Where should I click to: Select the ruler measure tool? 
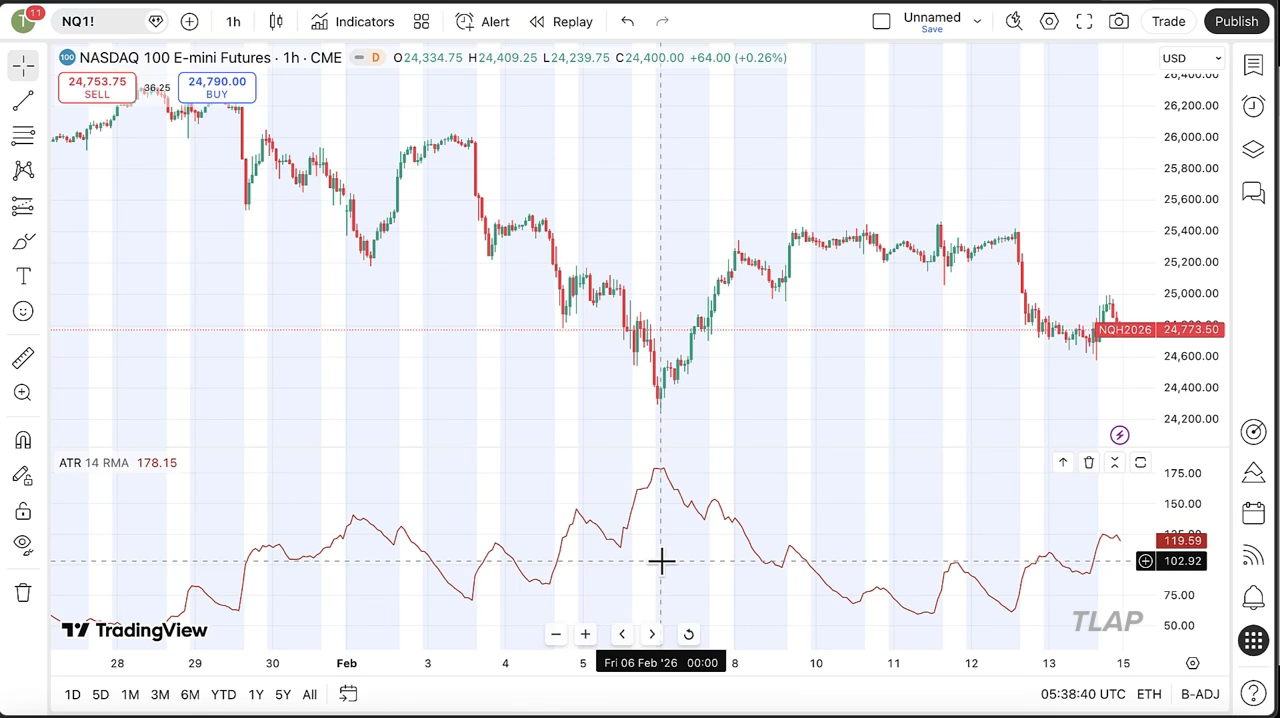[23, 358]
